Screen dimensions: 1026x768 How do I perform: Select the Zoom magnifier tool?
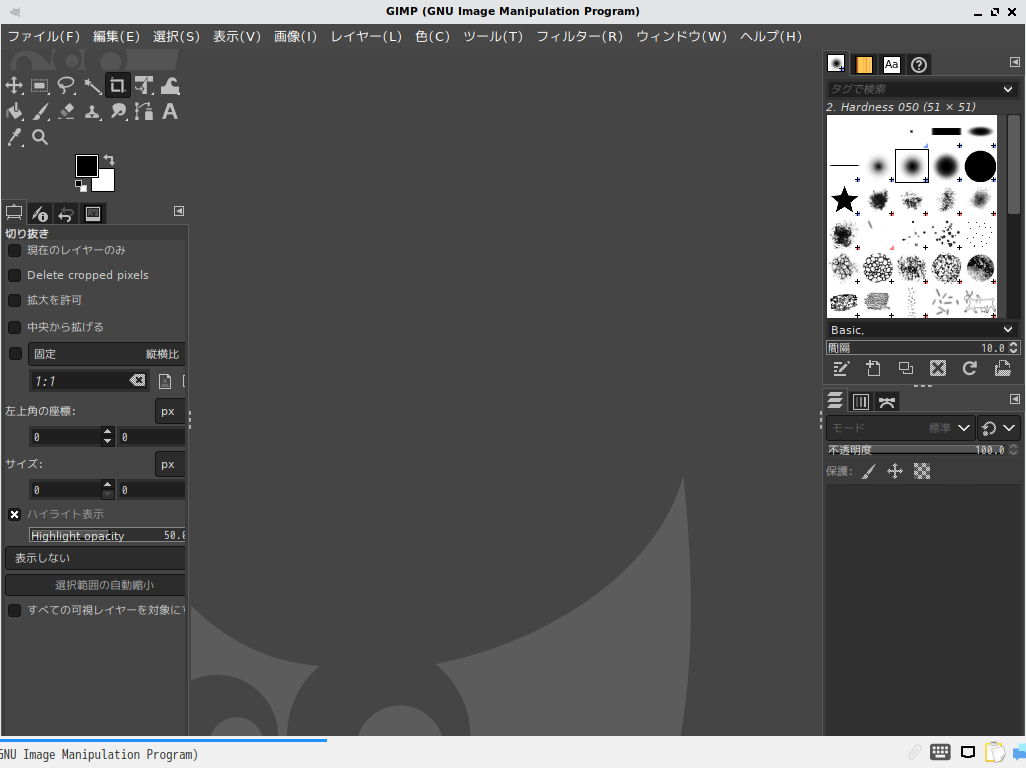coord(40,137)
